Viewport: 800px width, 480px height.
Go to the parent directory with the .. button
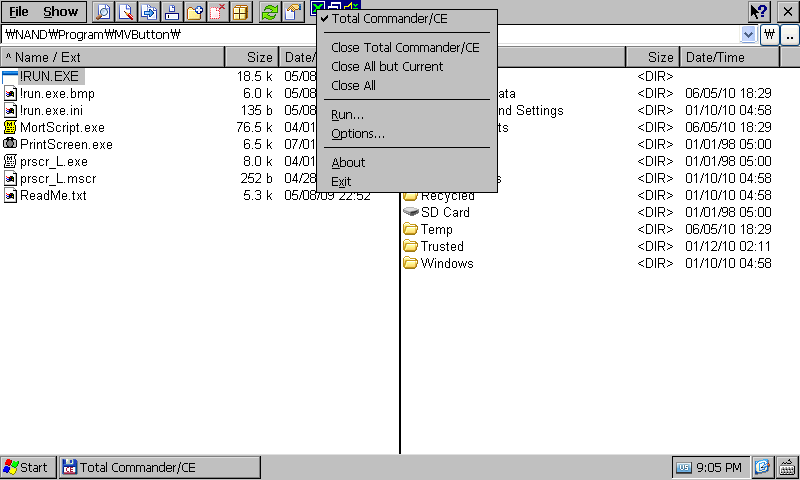coord(790,35)
